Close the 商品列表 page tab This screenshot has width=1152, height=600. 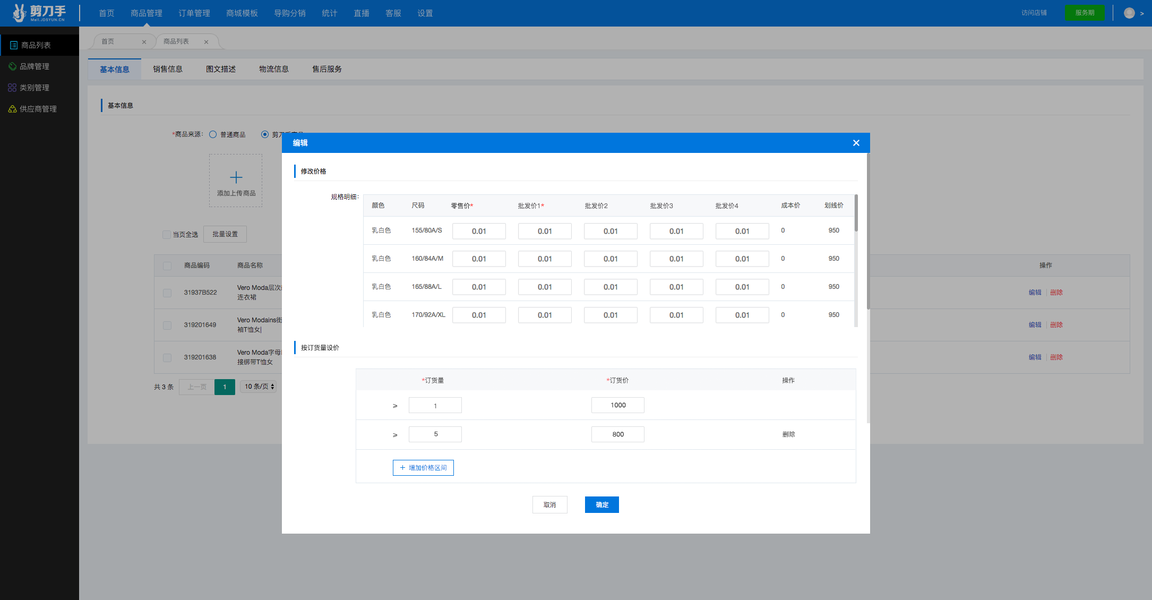pyautogui.click(x=206, y=42)
